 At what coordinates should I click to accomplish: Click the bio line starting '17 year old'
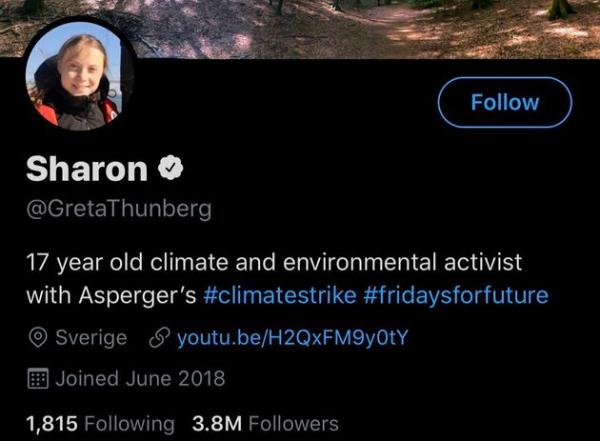coord(274,265)
